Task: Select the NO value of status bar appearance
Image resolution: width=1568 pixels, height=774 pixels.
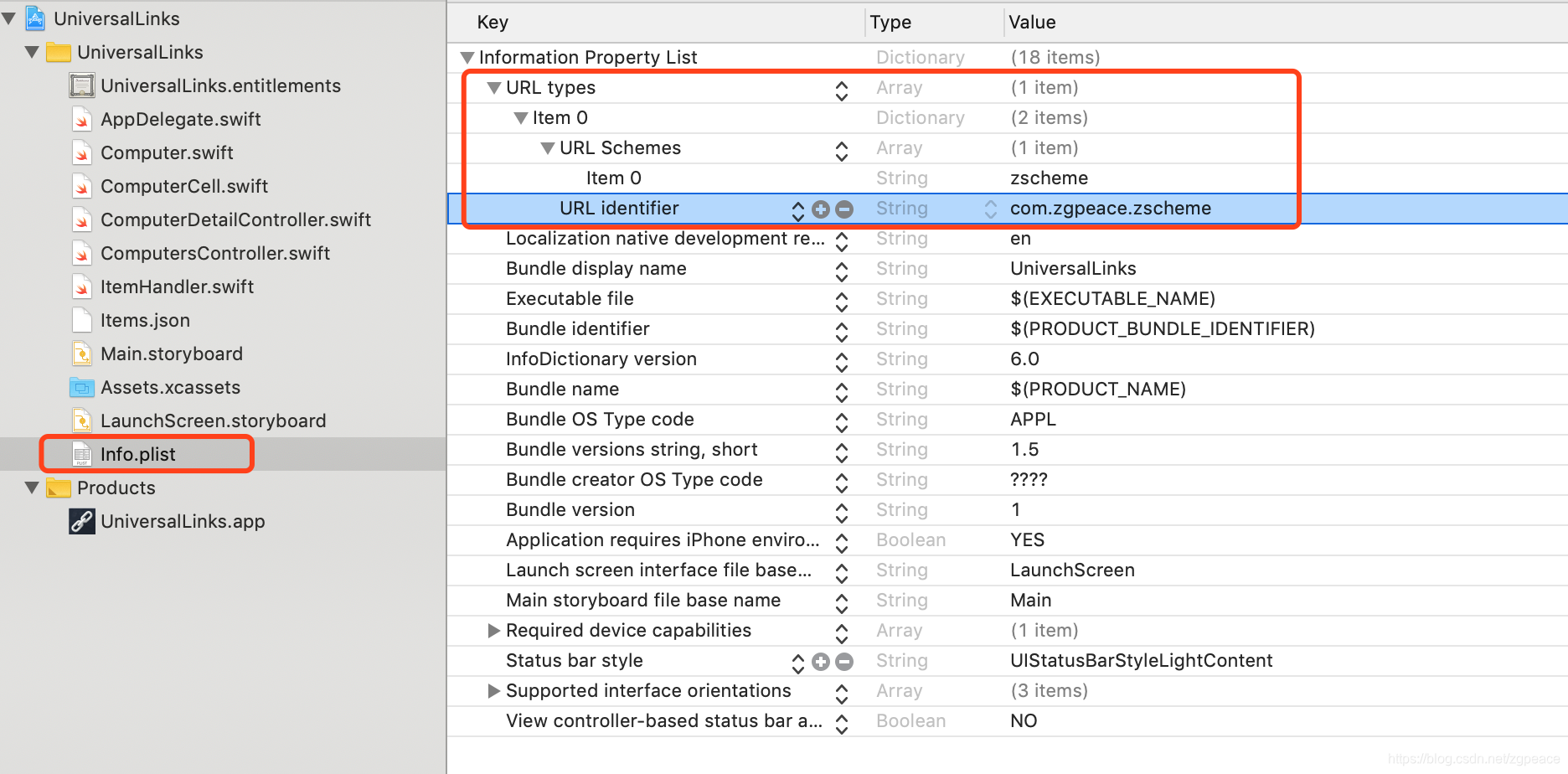Action: click(1024, 721)
